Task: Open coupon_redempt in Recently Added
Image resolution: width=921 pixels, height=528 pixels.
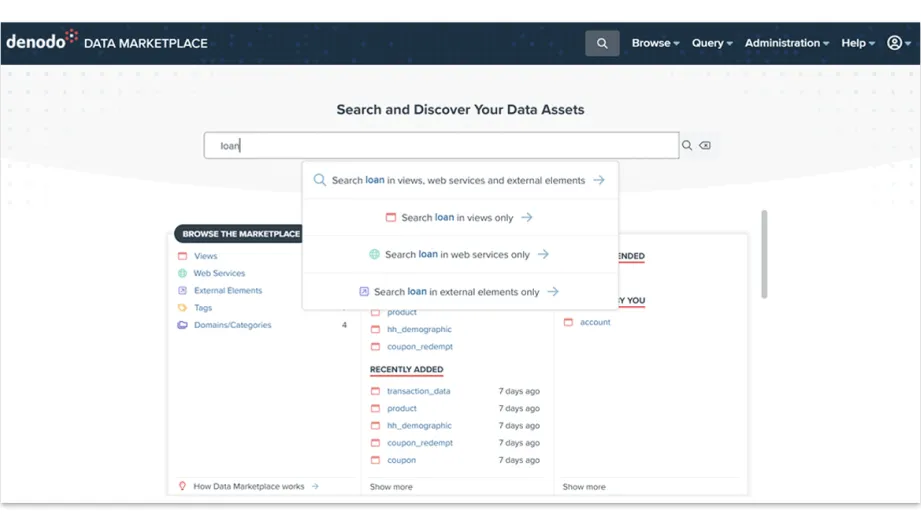Action: coord(419,443)
